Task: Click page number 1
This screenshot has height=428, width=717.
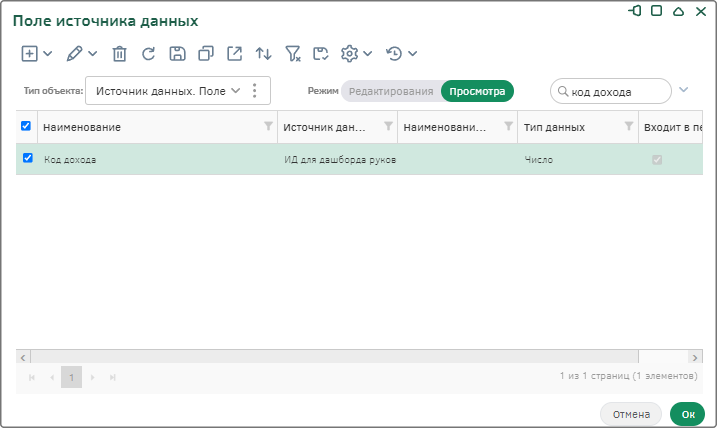Action: 71,377
